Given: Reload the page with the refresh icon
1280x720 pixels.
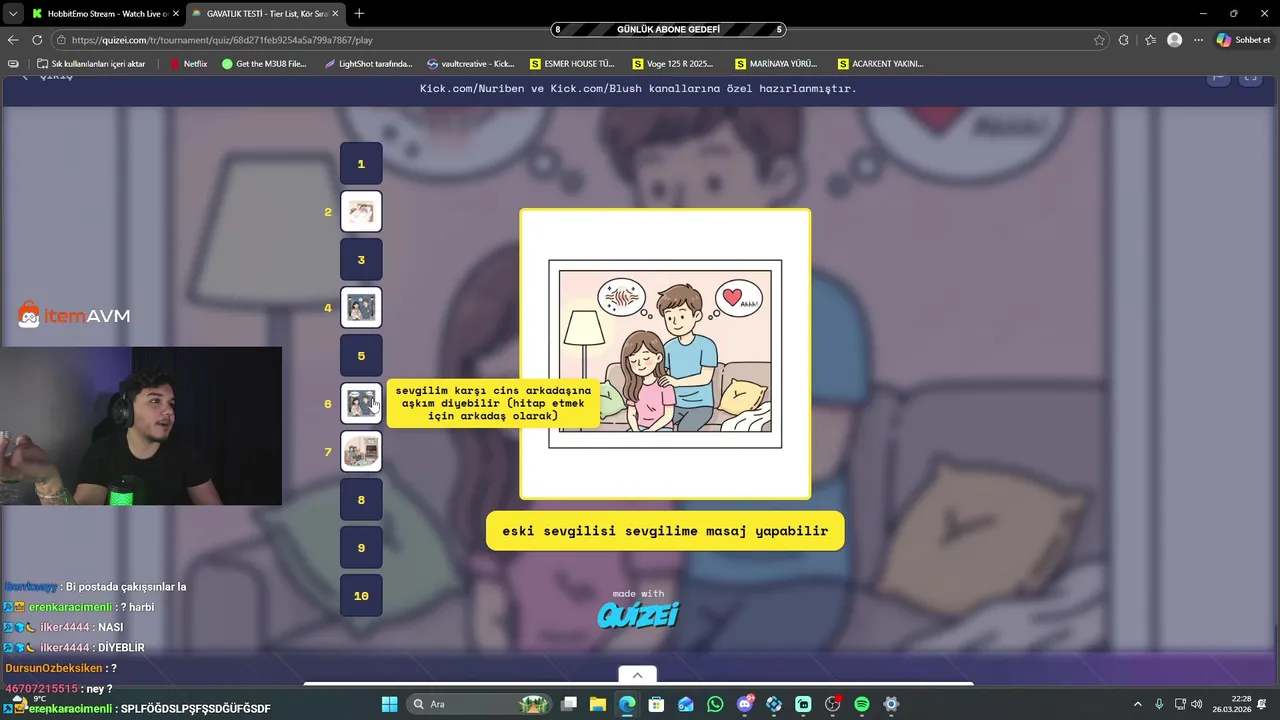Looking at the screenshot, I should click(x=37, y=40).
